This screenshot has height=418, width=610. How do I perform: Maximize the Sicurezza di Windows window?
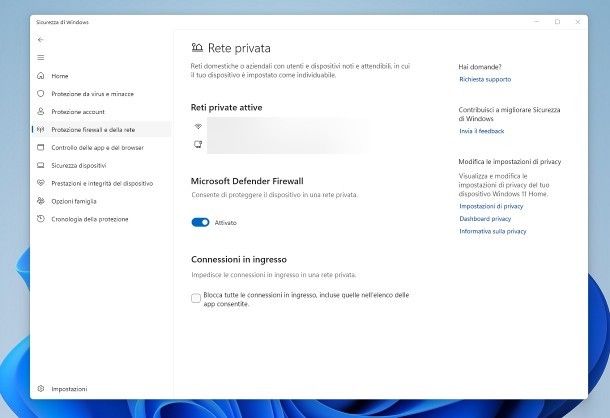[557, 22]
